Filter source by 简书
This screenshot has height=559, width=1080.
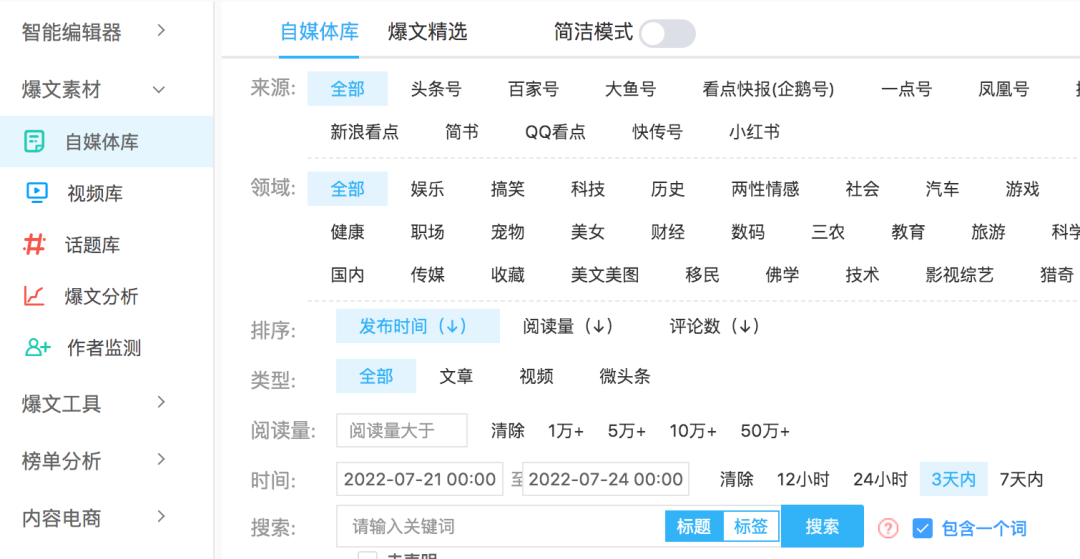click(461, 131)
